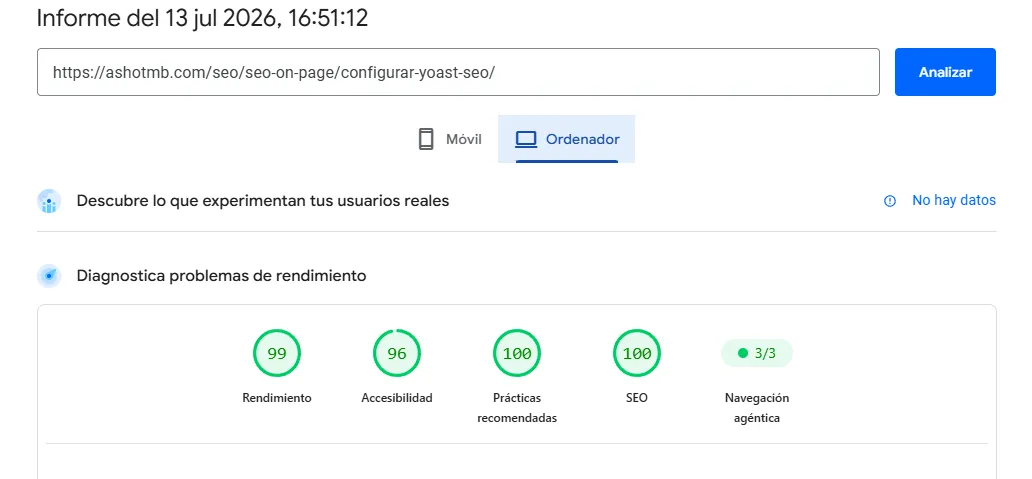This screenshot has width=1032, height=479.
Task: Click the Navegación agéntica label
Action: point(757,408)
